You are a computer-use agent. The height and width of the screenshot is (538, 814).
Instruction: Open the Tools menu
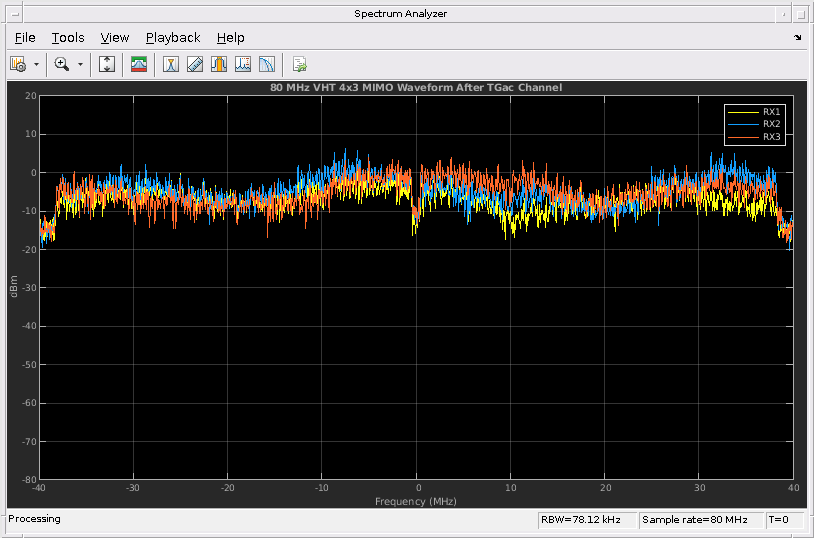click(68, 38)
